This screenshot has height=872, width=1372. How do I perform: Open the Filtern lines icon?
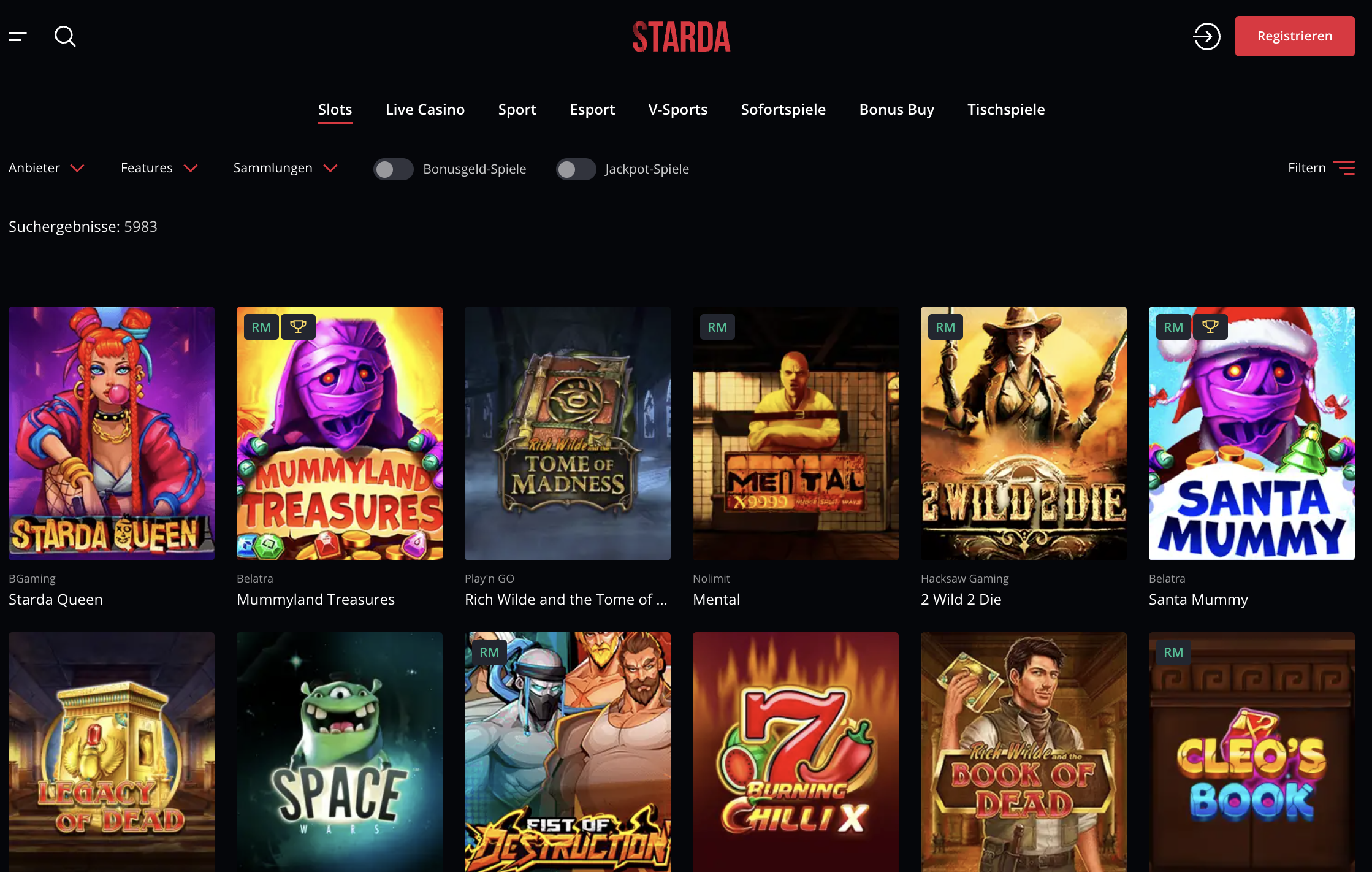[1344, 168]
